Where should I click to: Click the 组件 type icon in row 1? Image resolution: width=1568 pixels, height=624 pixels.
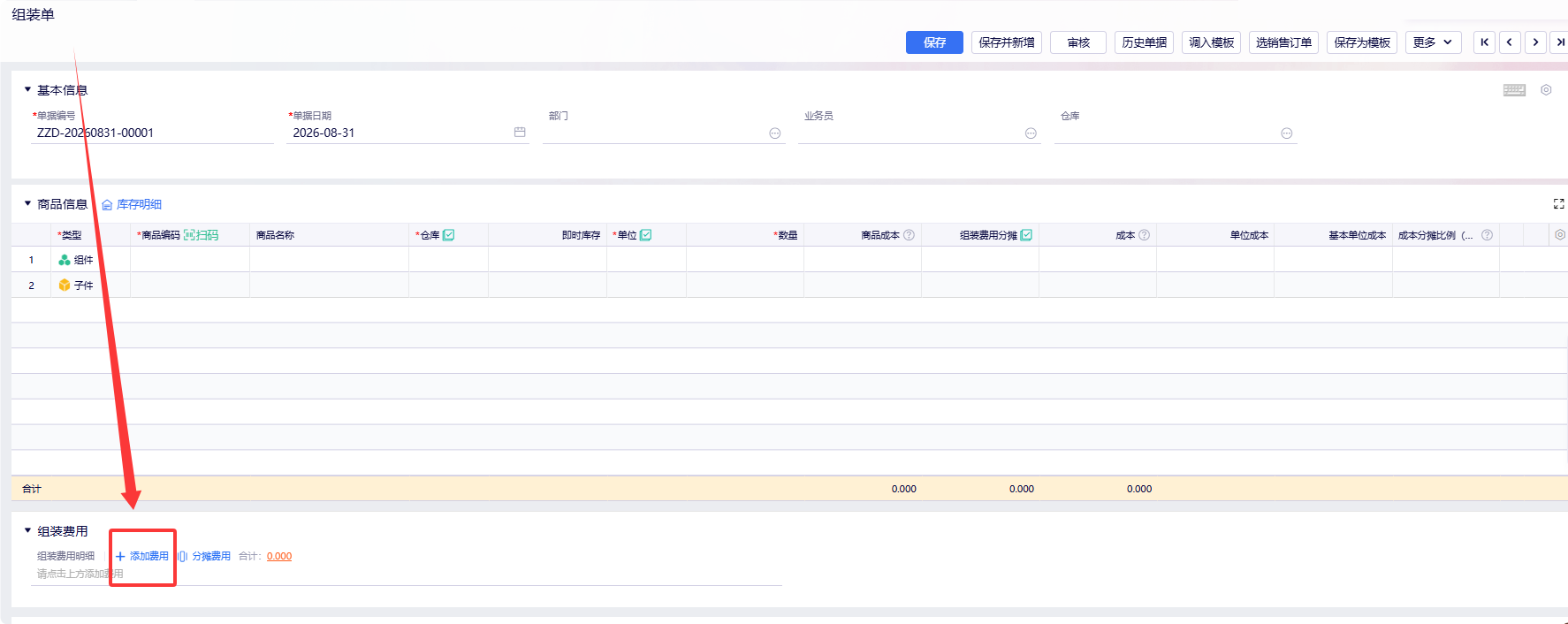(x=65, y=260)
